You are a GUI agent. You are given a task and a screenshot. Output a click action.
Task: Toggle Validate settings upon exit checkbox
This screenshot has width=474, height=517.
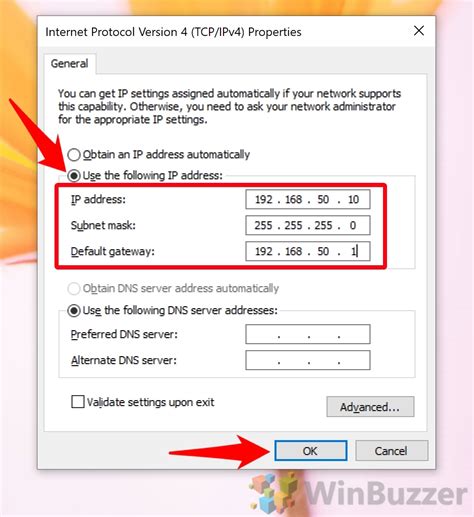(78, 402)
